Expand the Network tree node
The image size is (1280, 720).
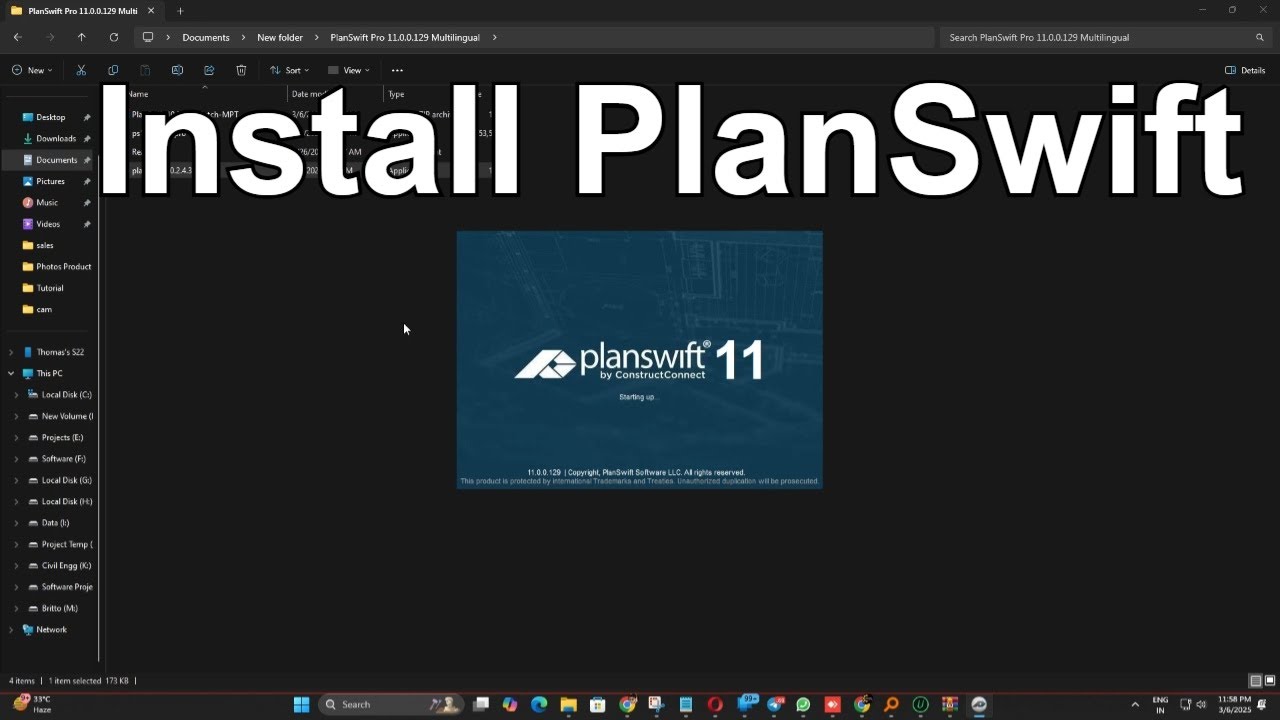11,630
